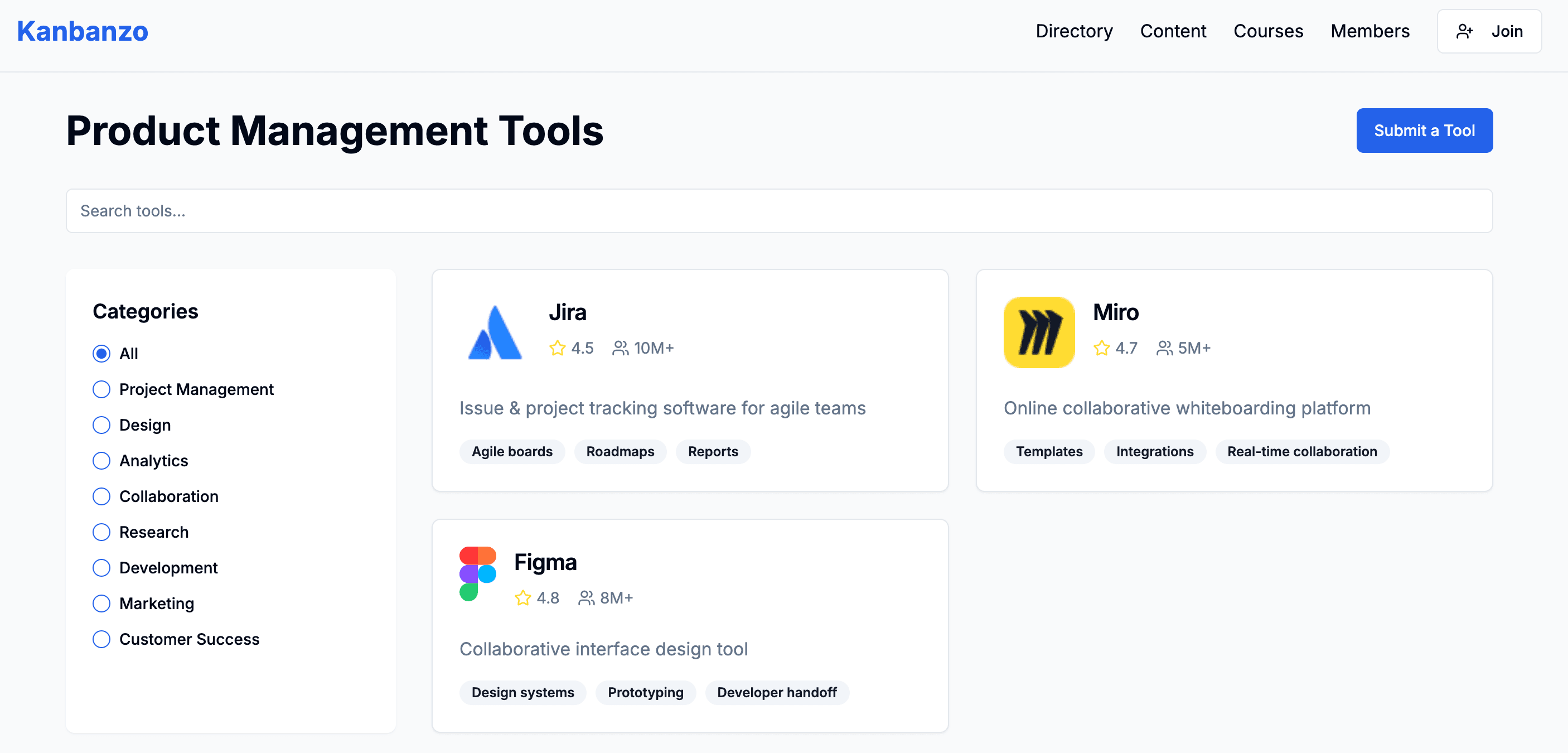This screenshot has width=1568, height=753.
Task: Click the Categories heading
Action: (146, 312)
